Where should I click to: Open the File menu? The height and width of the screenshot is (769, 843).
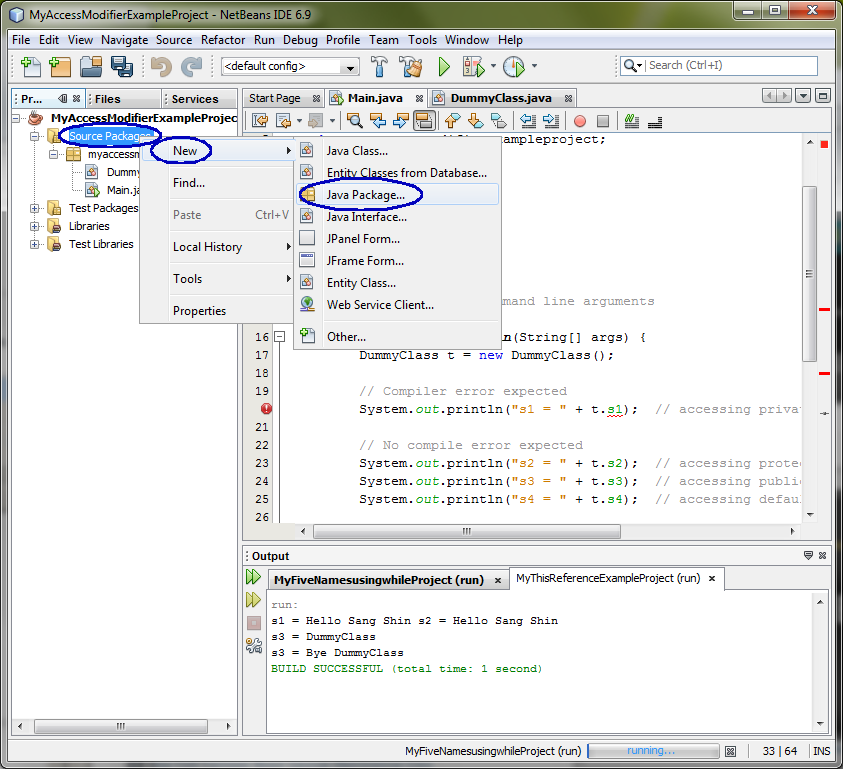click(21, 40)
